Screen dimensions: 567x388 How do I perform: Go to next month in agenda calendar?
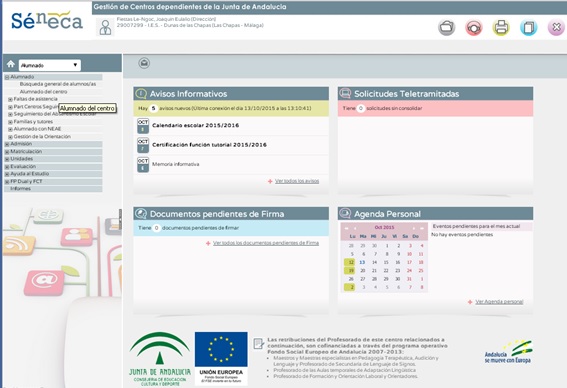414,228
